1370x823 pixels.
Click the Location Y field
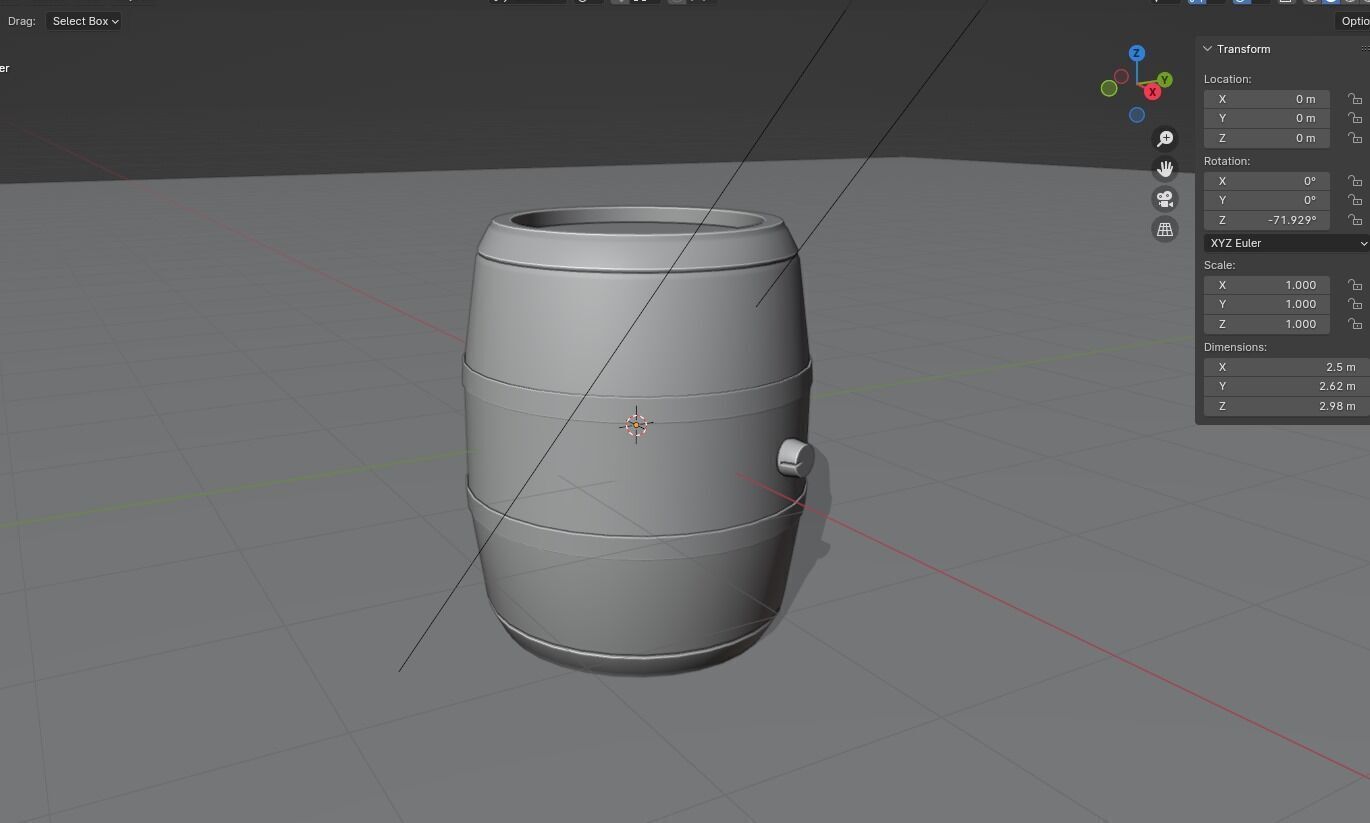[x=1267, y=118]
